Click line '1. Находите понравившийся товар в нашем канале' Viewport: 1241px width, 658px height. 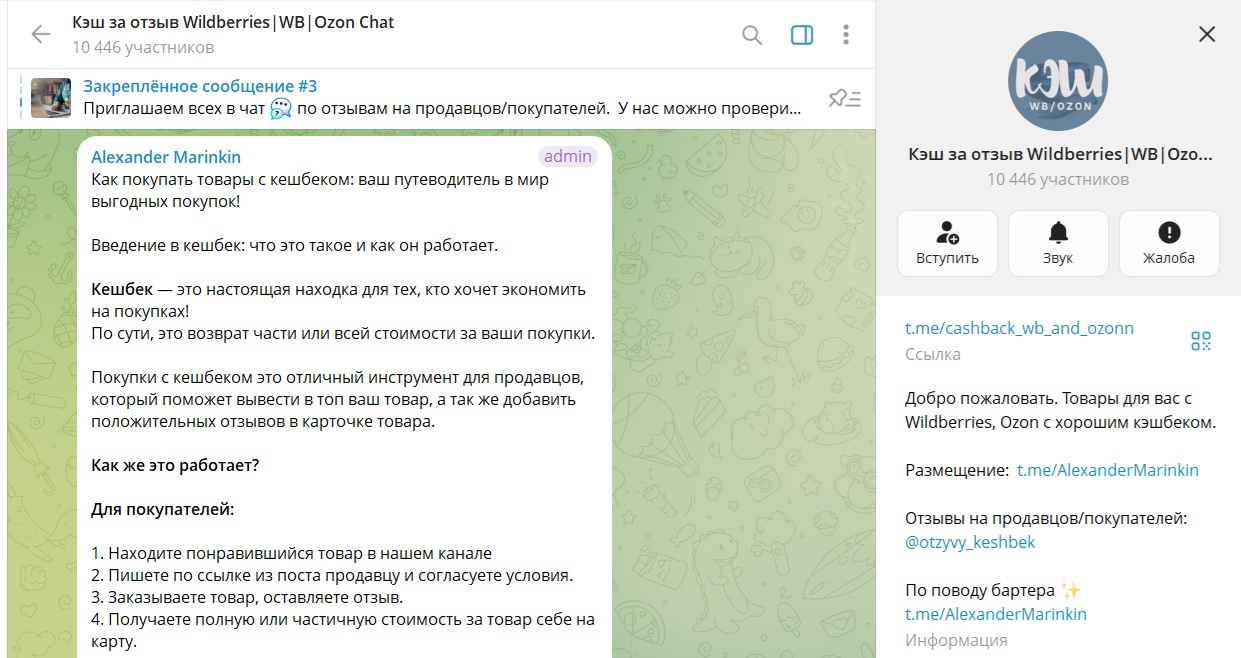coord(291,553)
